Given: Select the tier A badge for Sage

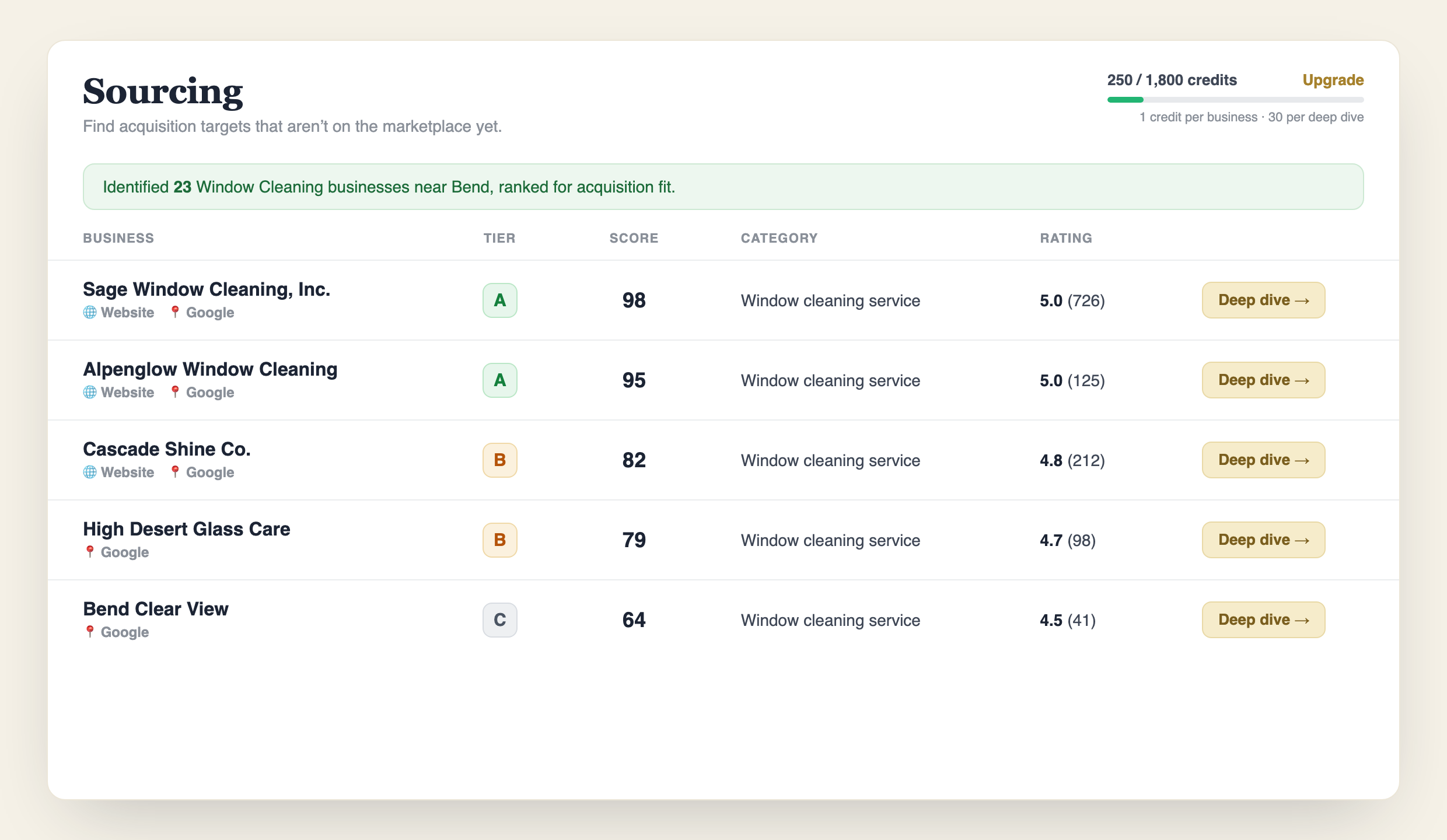Looking at the screenshot, I should pos(500,300).
